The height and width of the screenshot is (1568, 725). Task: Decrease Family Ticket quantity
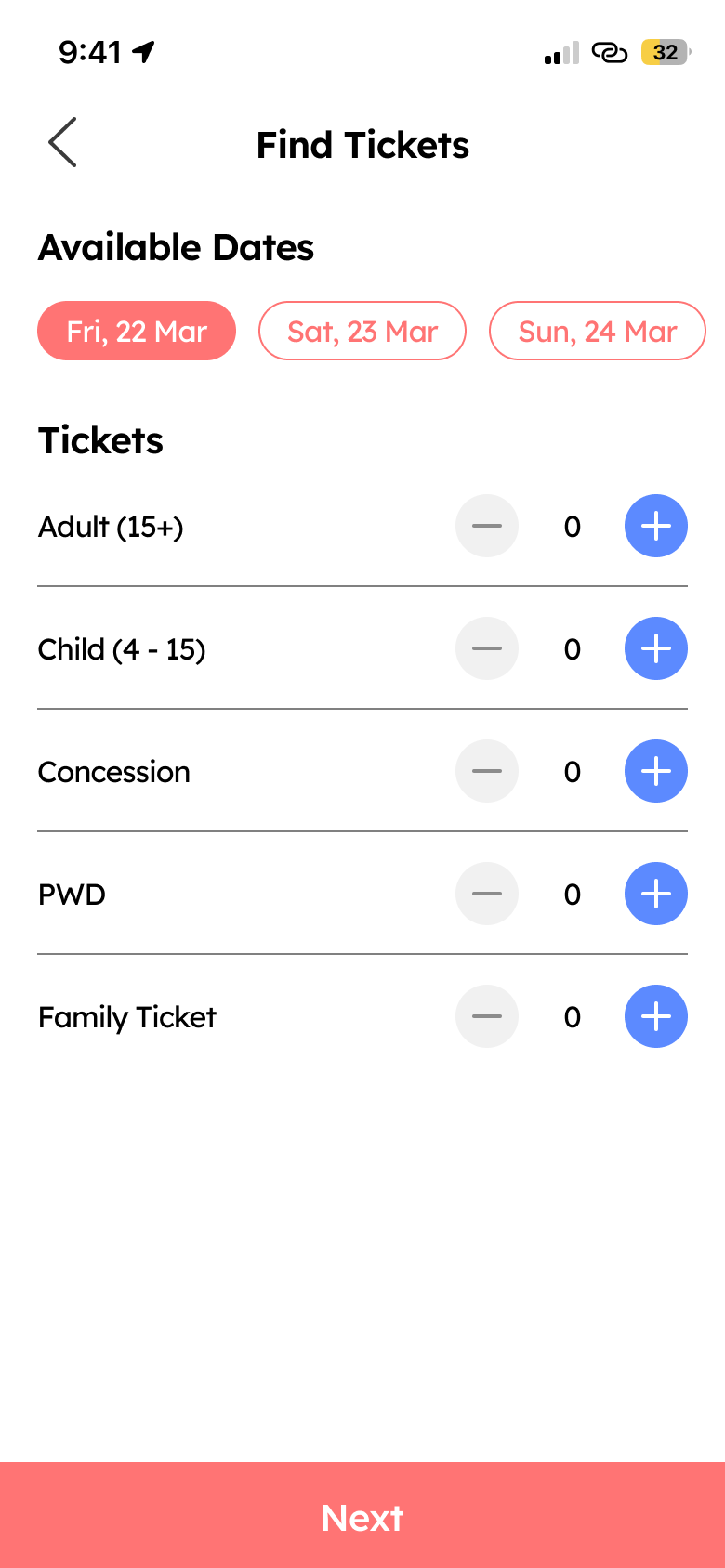[x=486, y=1016]
